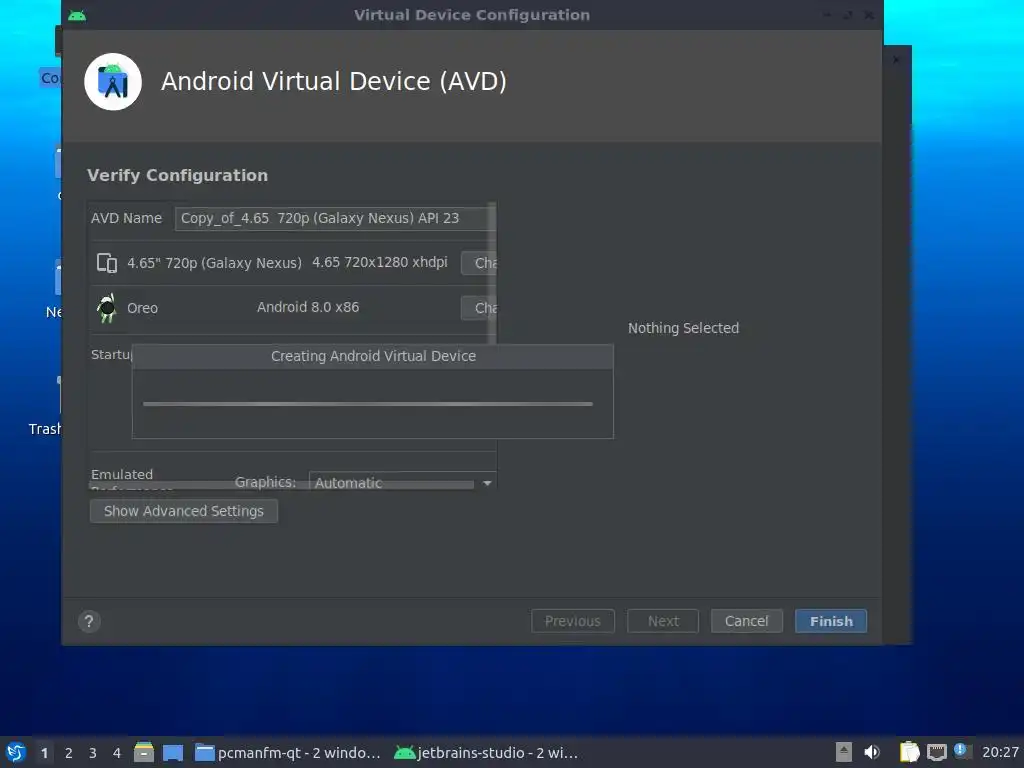Switch to the pcmanfm-qt taskbar entry
This screenshot has height=768, width=1024.
coord(288,753)
